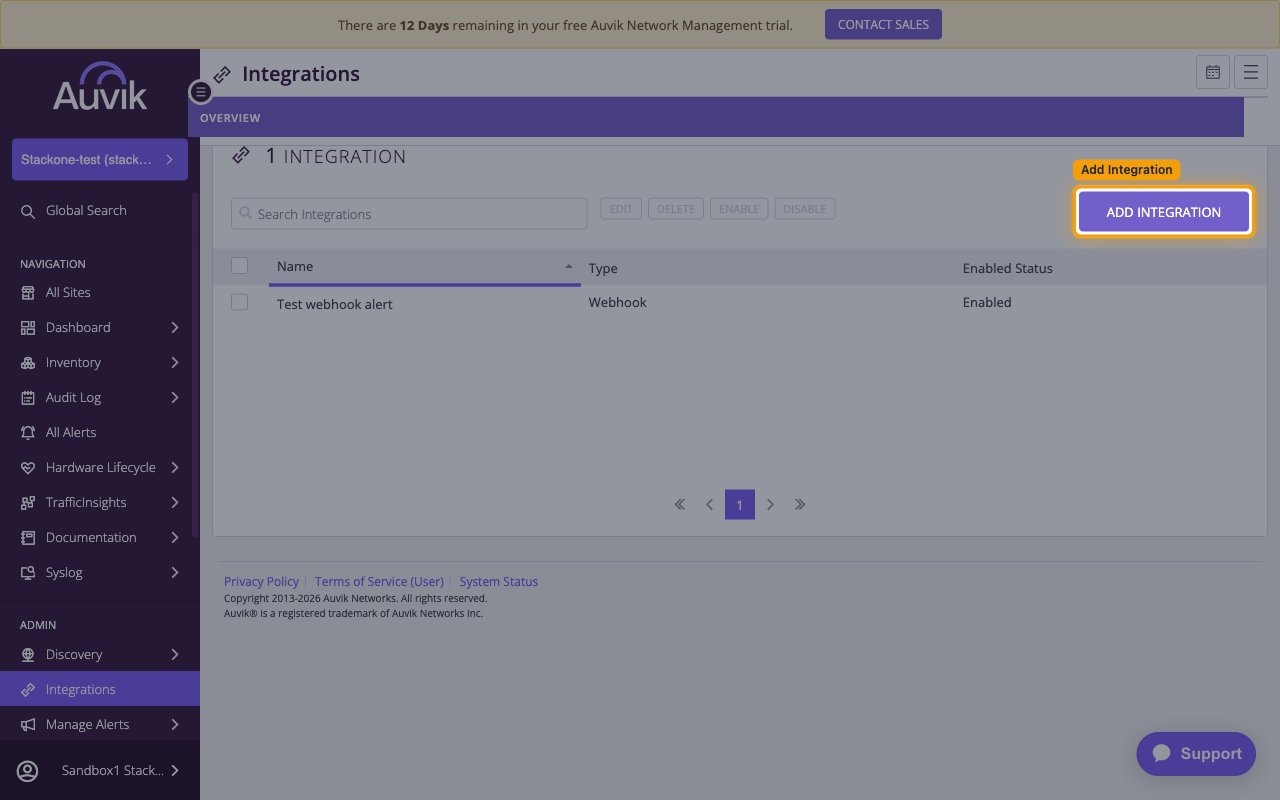Click the Dashboard grid icon
The image size is (1280, 800).
[x=28, y=328]
